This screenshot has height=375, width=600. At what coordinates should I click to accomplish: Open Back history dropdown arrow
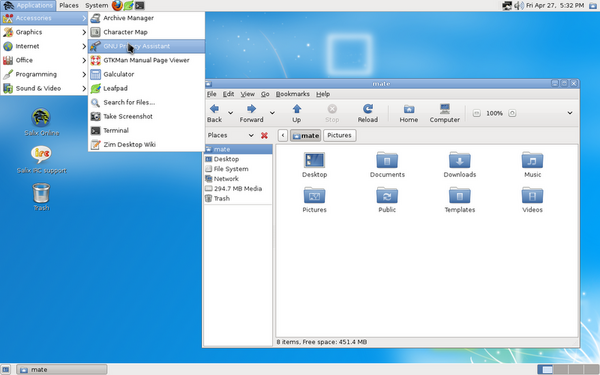pyautogui.click(x=231, y=113)
